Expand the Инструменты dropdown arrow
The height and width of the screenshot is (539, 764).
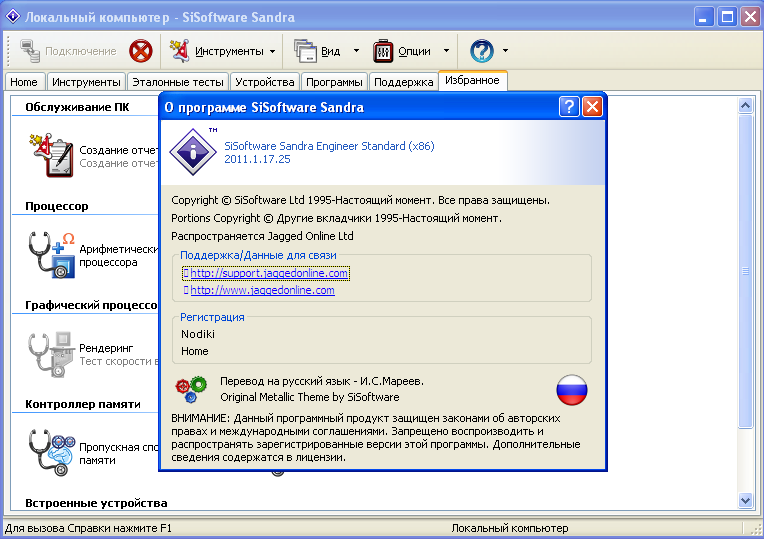(272, 51)
